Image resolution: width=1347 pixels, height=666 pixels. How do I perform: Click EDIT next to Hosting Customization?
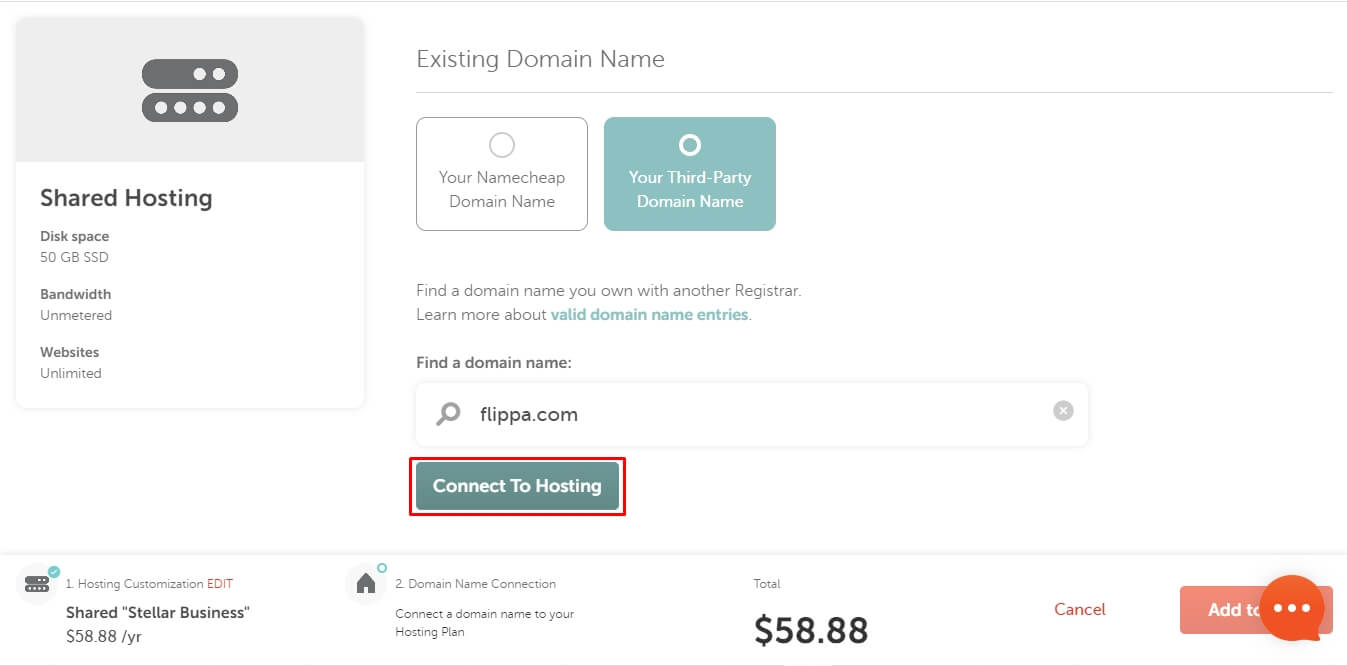(x=220, y=584)
